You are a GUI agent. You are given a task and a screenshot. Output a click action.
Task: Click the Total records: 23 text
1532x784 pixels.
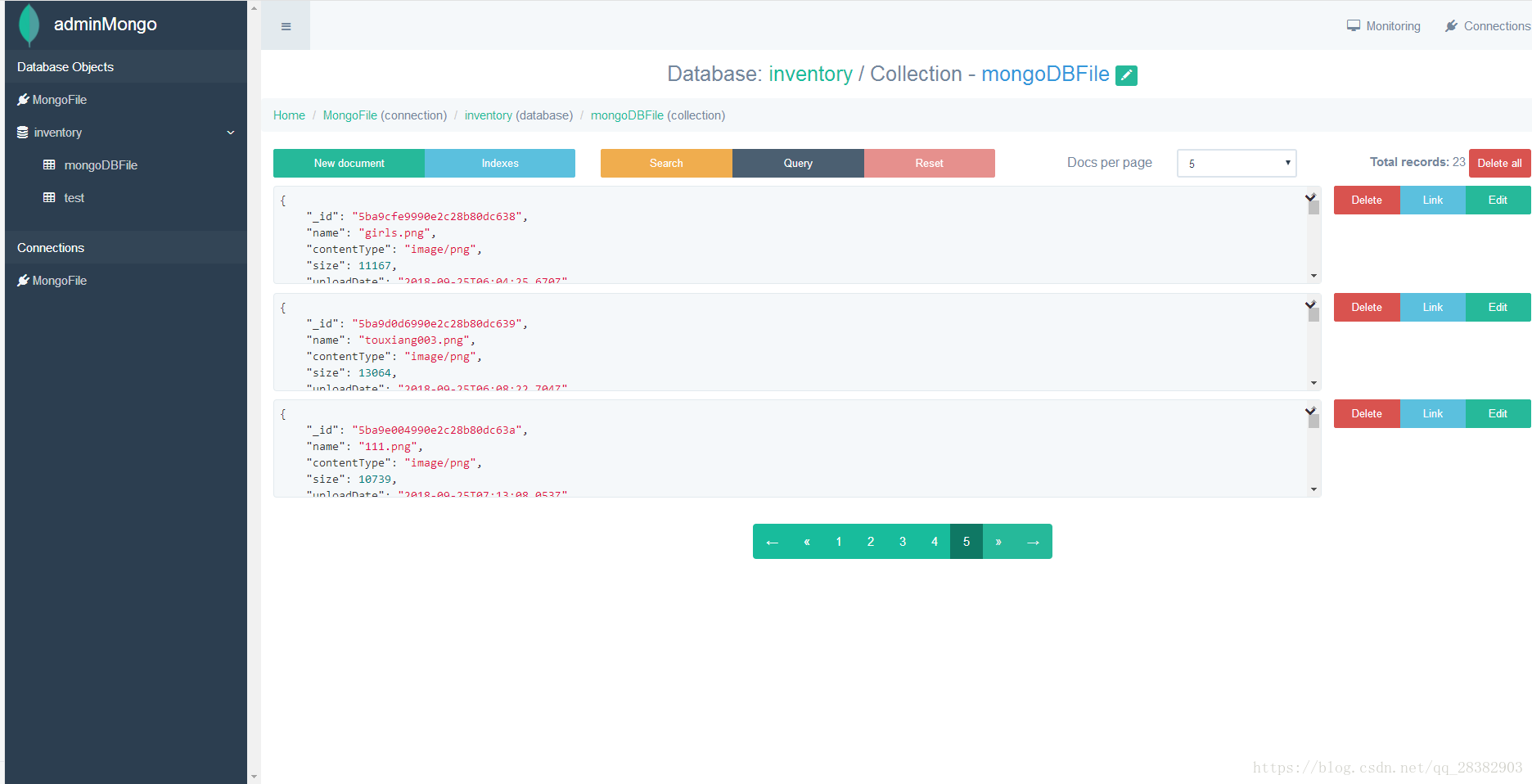coord(1417,162)
